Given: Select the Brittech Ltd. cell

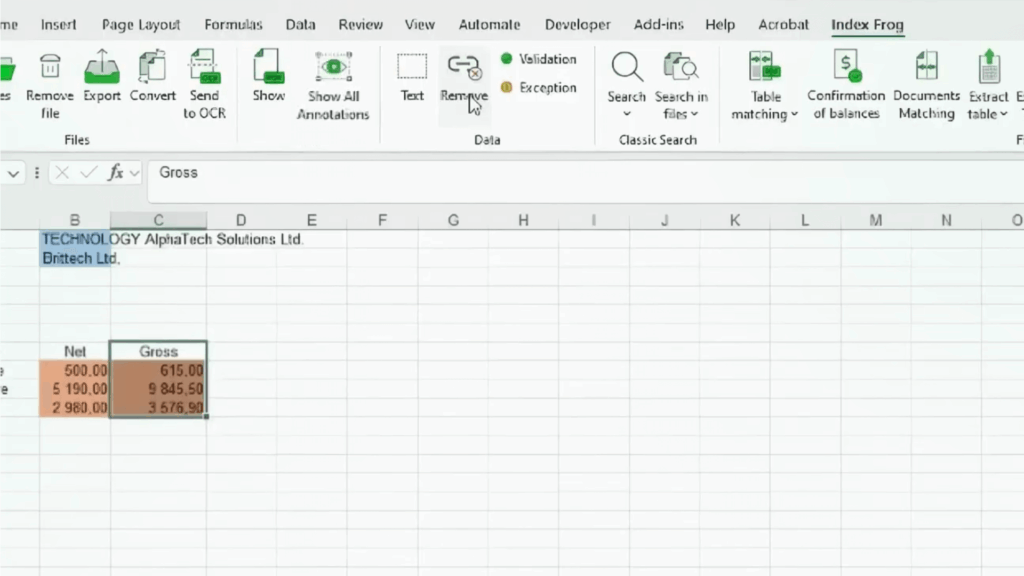Looking at the screenshot, I should 74,258.
